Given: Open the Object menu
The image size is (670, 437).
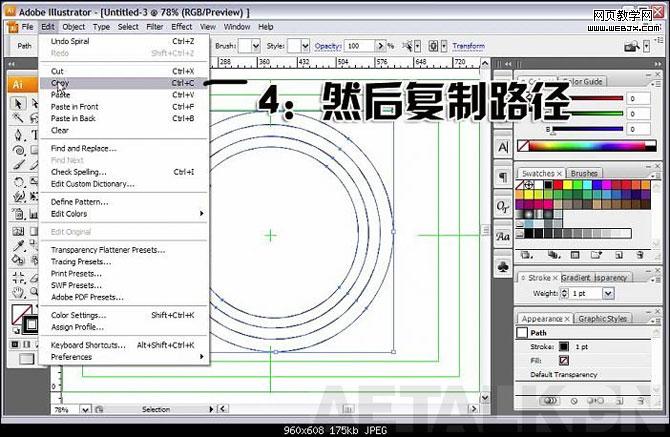Looking at the screenshot, I should point(73,27).
